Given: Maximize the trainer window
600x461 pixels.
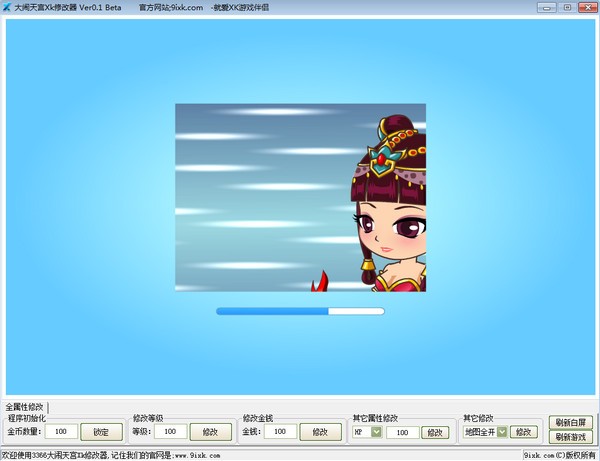Looking at the screenshot, I should pyautogui.click(x=567, y=8).
